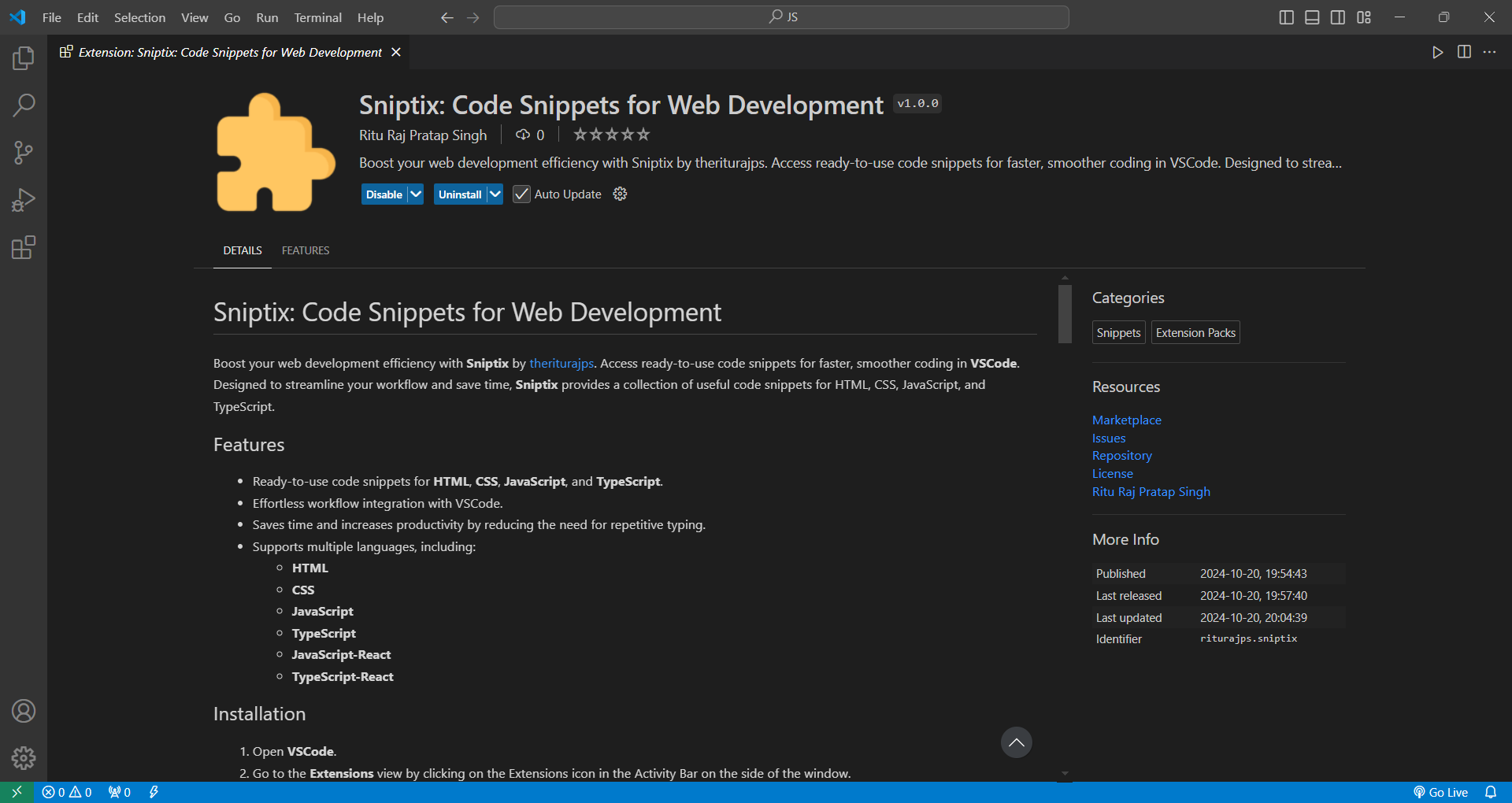Open Customize Layout icon
The image size is (1512, 803).
point(1364,17)
